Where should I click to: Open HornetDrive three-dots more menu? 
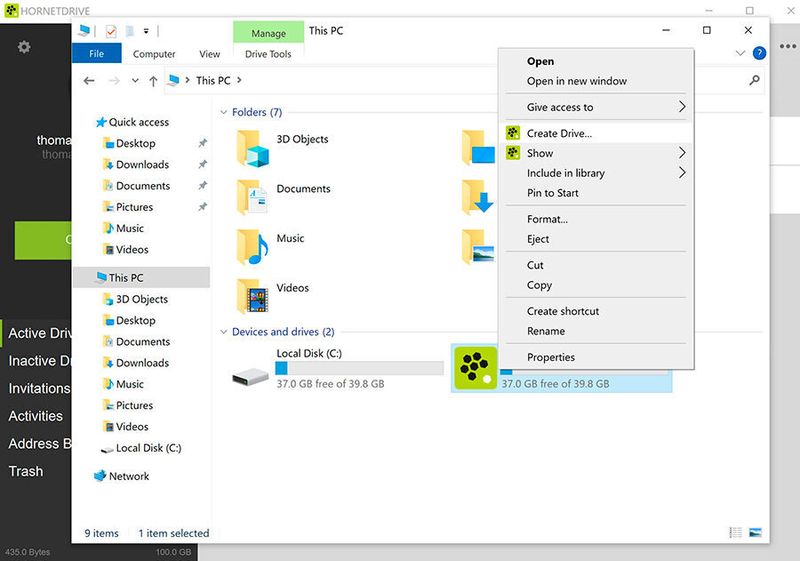click(788, 46)
